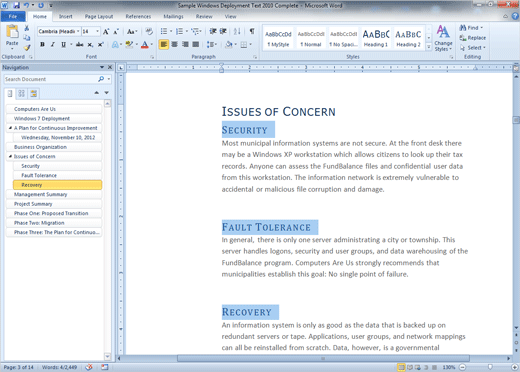Switch to the Page Layout tab

coord(99,16)
